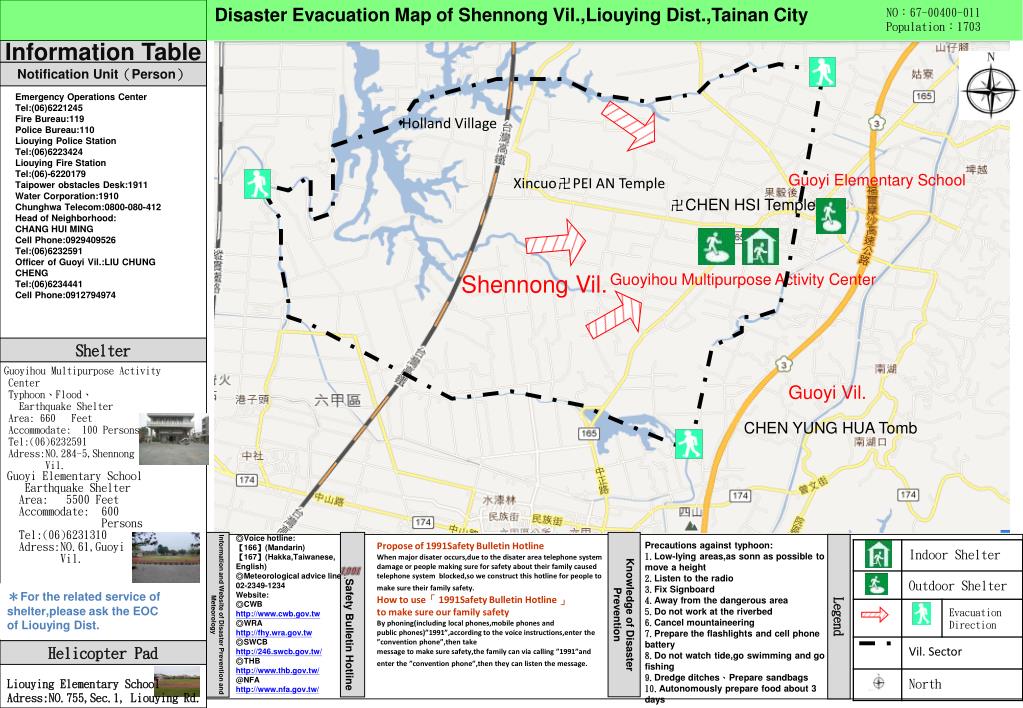Click the evacuation exit icon on the western village boundary
This screenshot has width=1023, height=708.
(x=257, y=184)
